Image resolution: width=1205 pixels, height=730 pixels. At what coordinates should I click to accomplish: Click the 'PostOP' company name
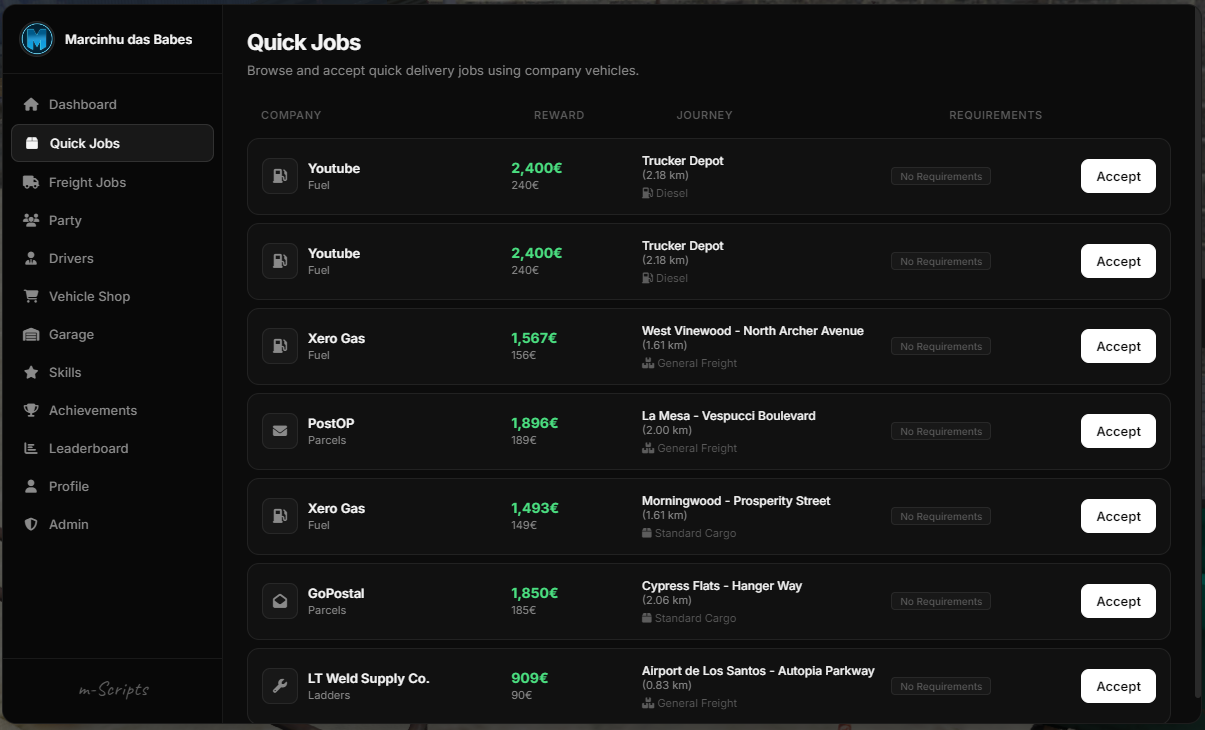331,423
